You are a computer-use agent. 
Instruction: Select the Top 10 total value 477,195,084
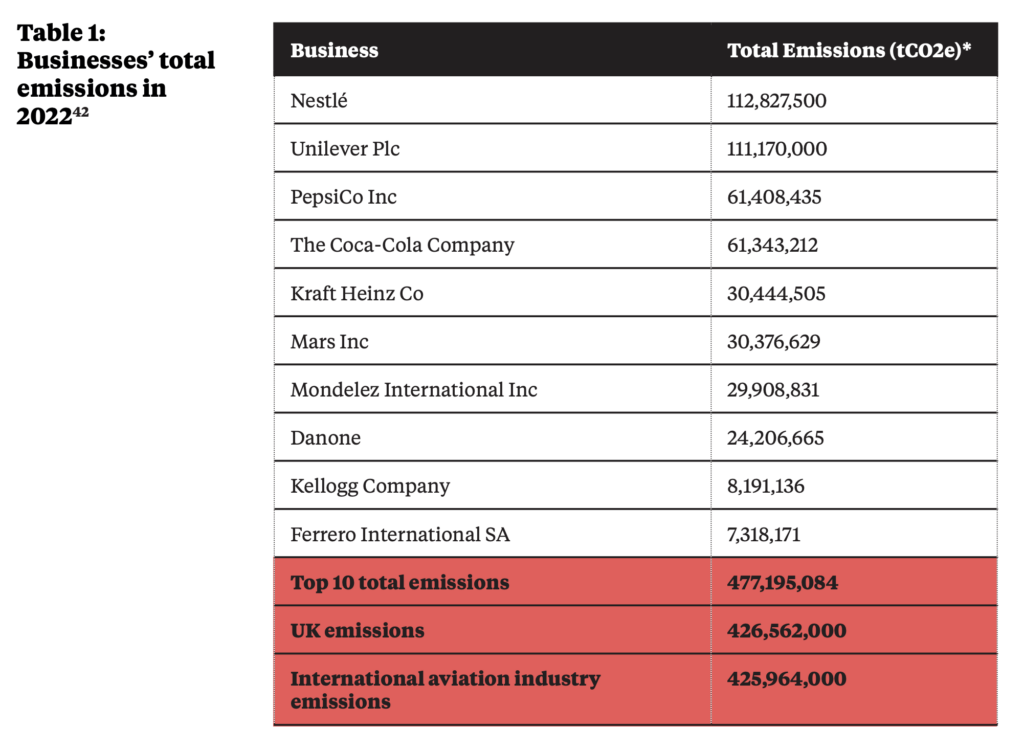click(782, 582)
